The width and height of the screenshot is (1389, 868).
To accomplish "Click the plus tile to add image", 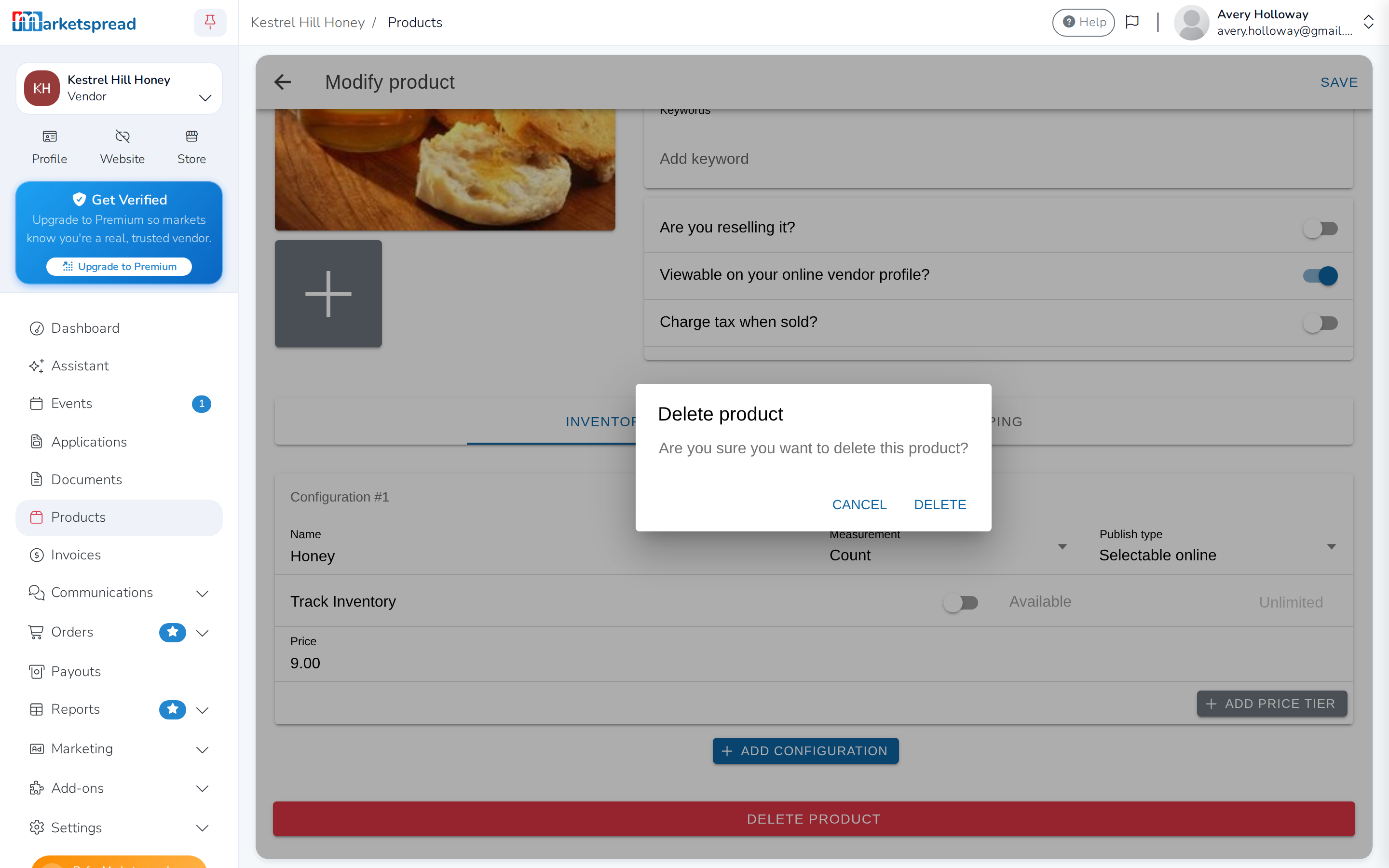I will 328,293.
